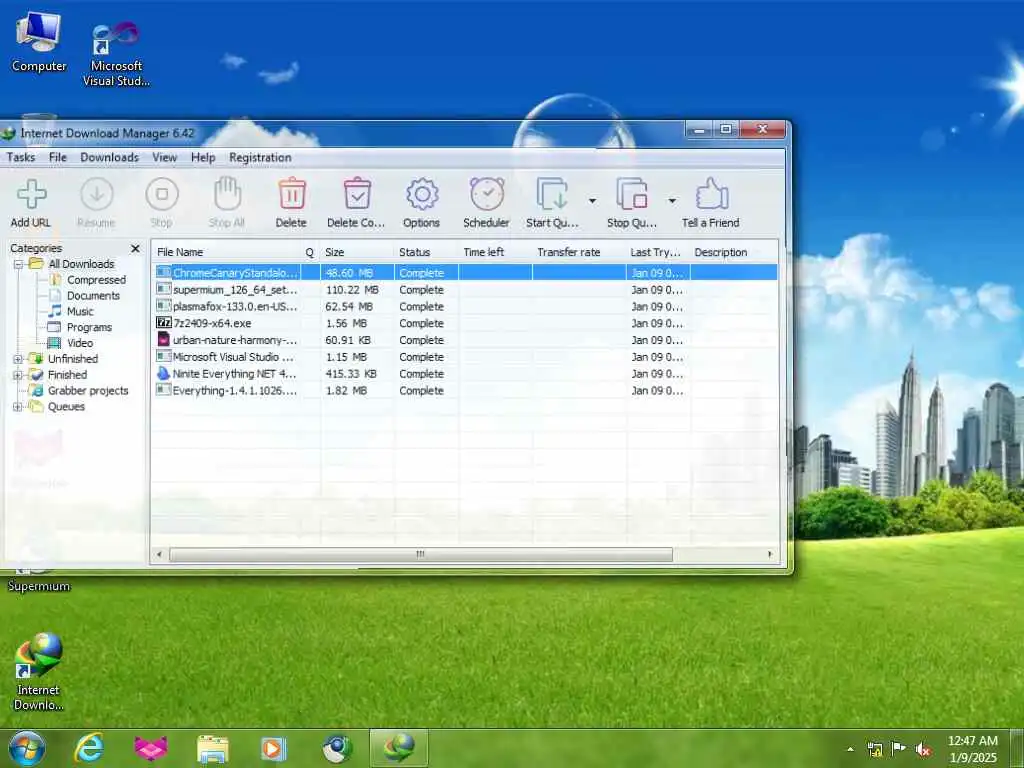
Task: Open the File menu
Action: (58, 157)
